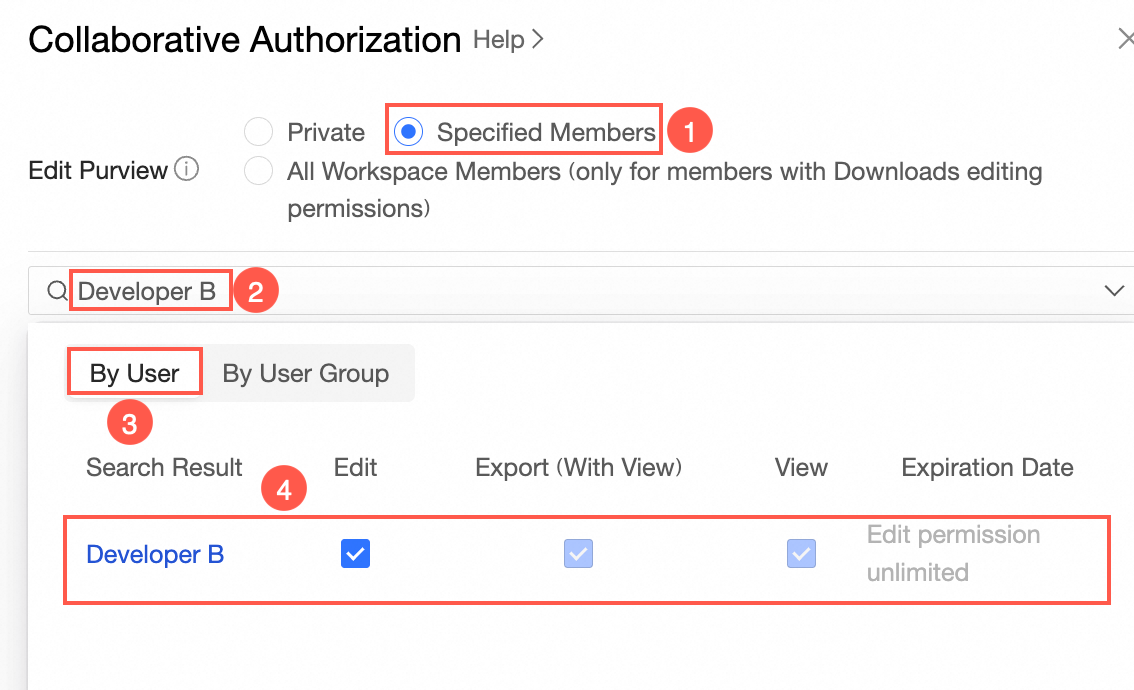Click the Expiration Date column header
The width and height of the screenshot is (1134, 690).
click(987, 467)
